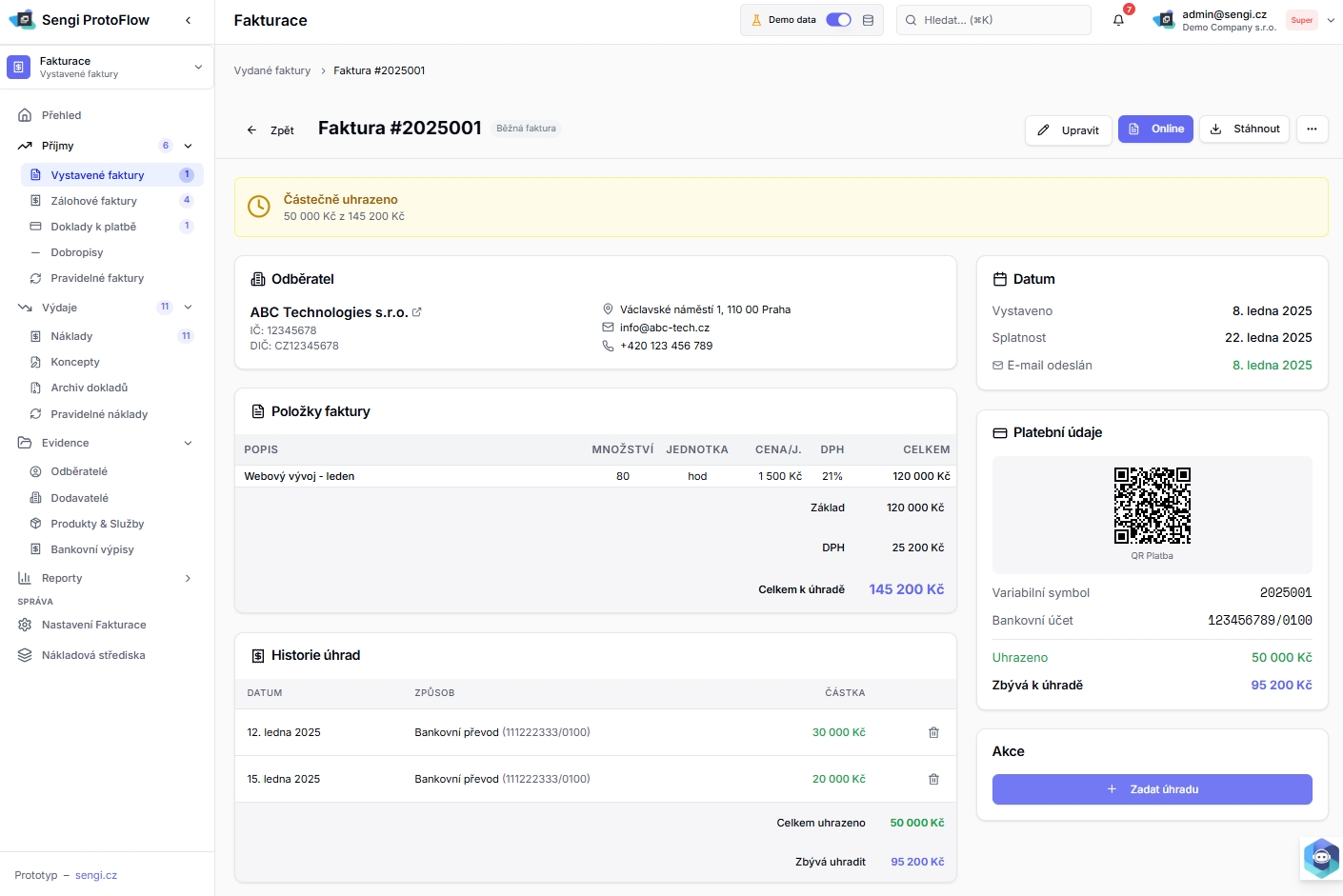Go to Bankovní výpisy
This screenshot has width=1343, height=896.
[92, 549]
